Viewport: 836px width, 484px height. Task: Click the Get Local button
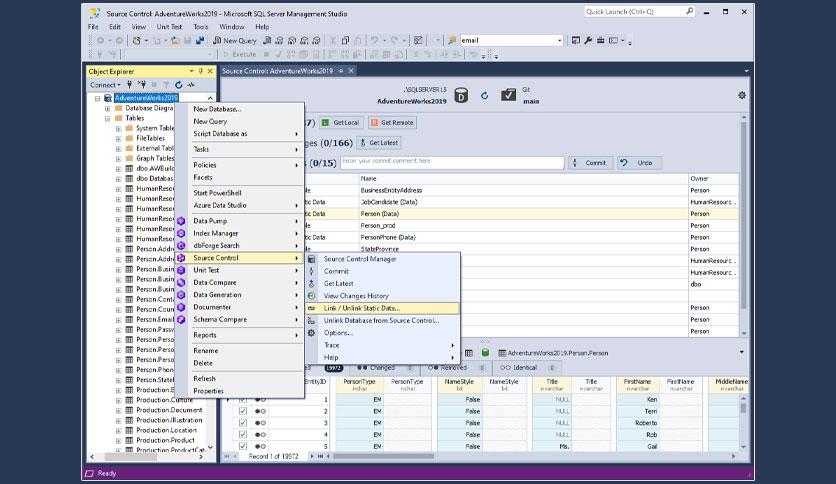pyautogui.click(x=341, y=123)
